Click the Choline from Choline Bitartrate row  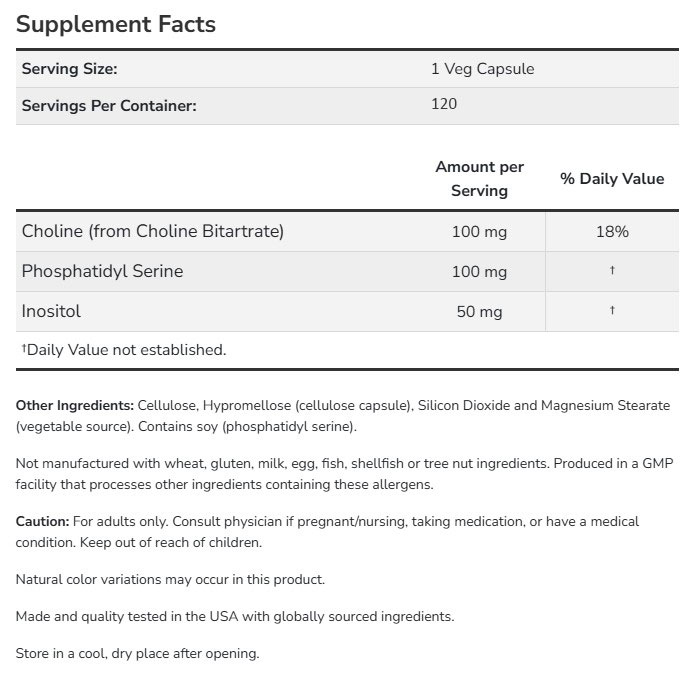[x=153, y=231]
